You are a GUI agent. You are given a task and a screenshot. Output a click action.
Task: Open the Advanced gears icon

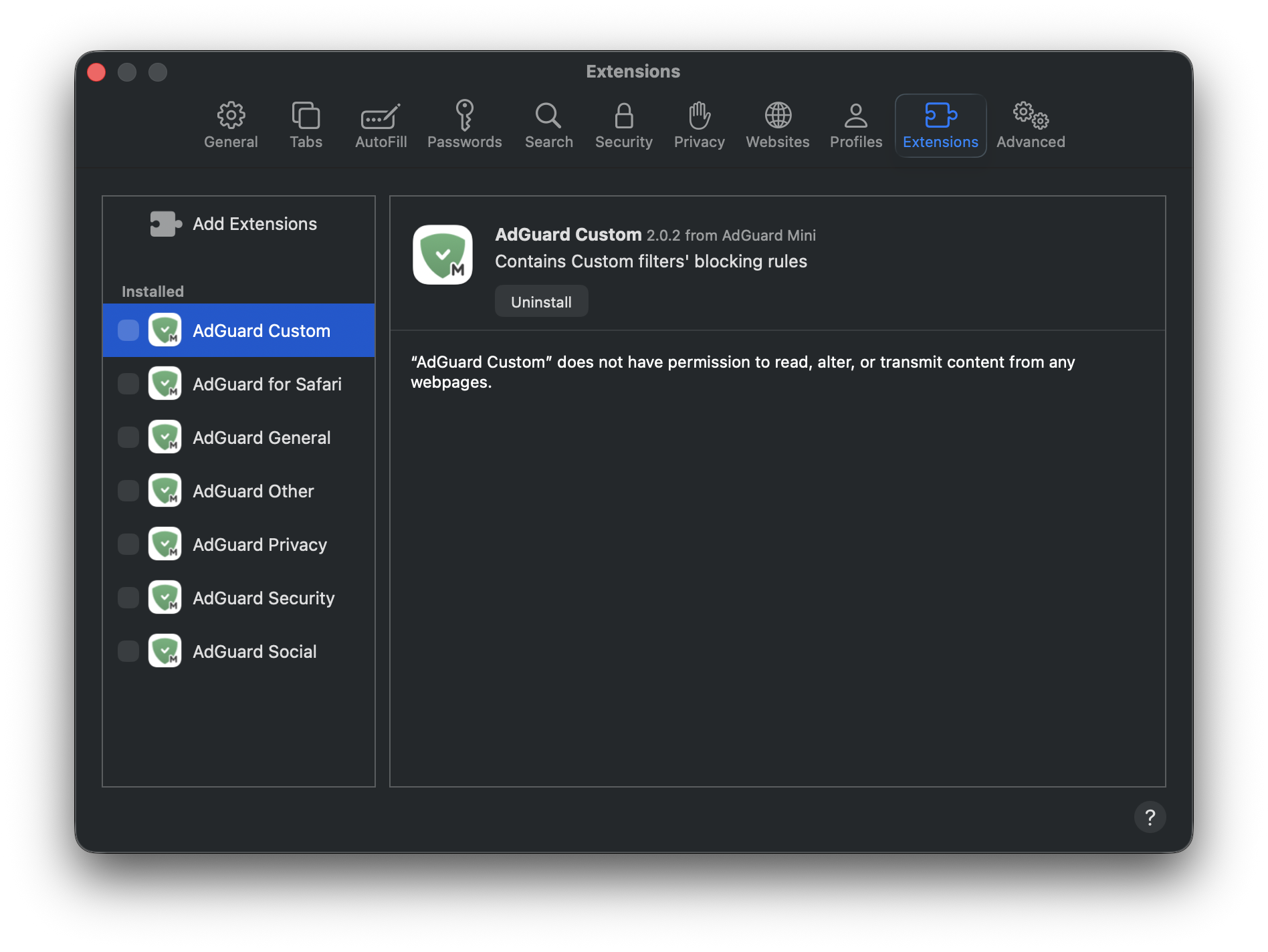[1030, 115]
